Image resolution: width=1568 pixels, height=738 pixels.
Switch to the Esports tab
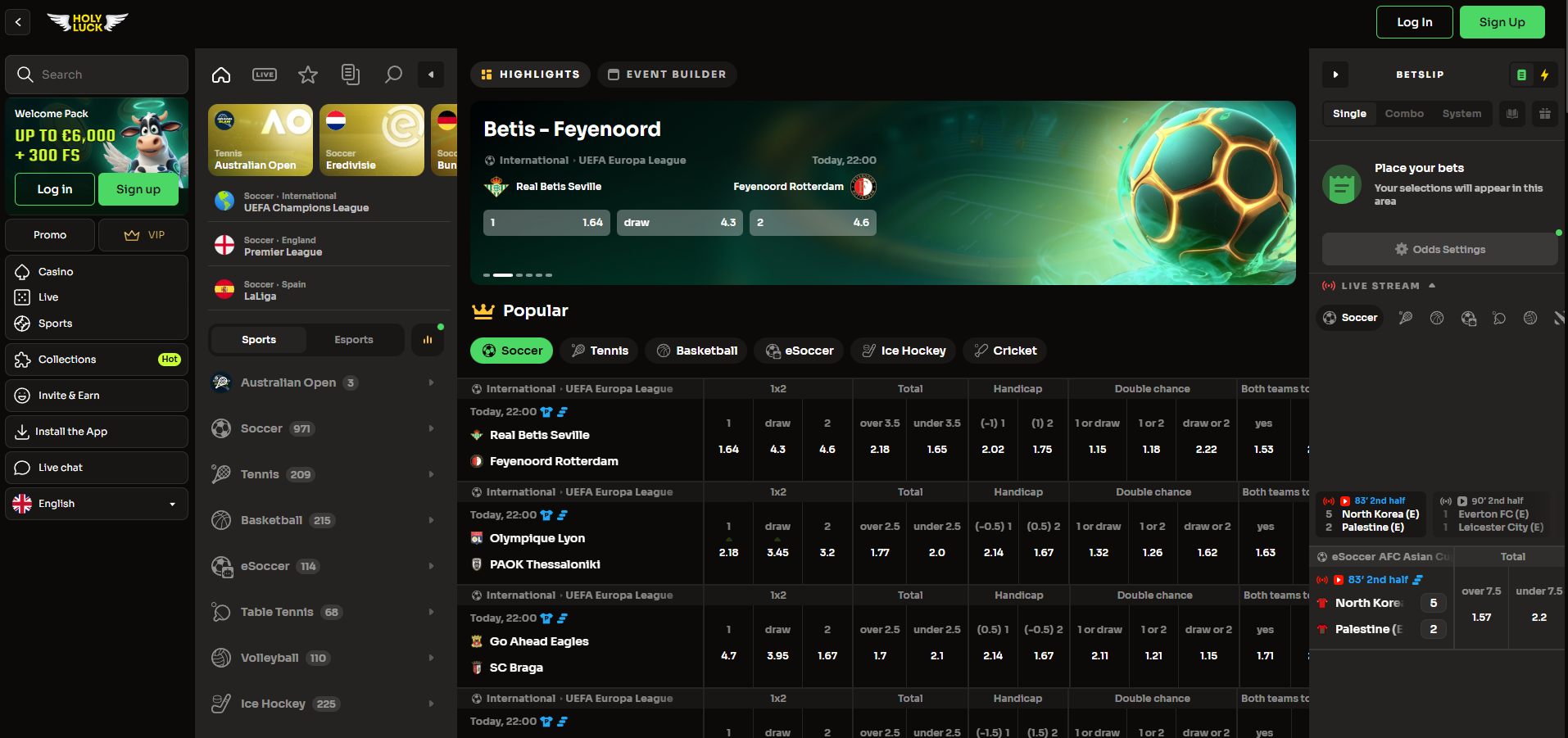pyautogui.click(x=354, y=340)
